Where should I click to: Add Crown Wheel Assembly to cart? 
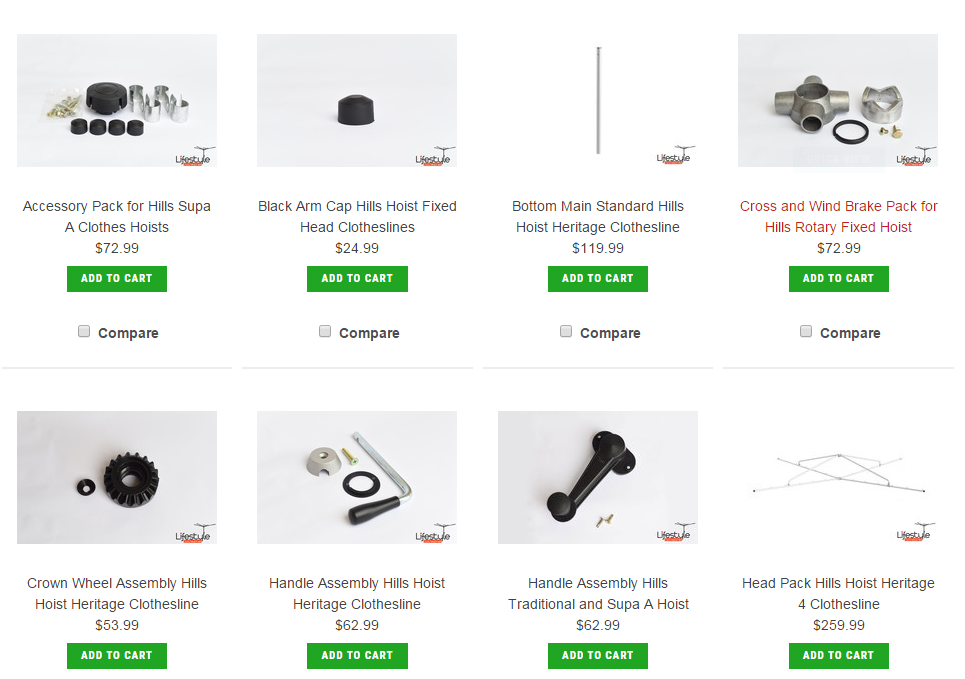point(117,656)
